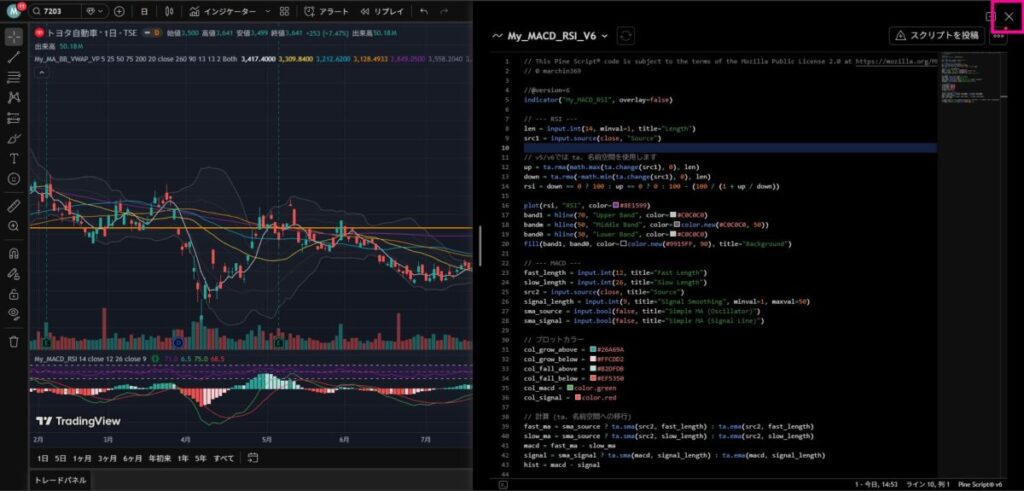Screen dimensions: 1024x491
Task: Click the trash icon to remove drawings
Action: 14,341
